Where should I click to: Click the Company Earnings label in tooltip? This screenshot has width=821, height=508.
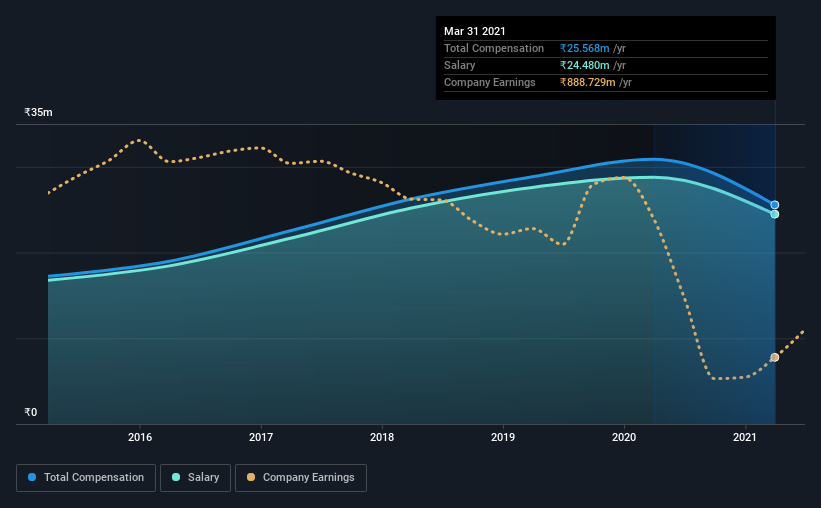coord(490,82)
